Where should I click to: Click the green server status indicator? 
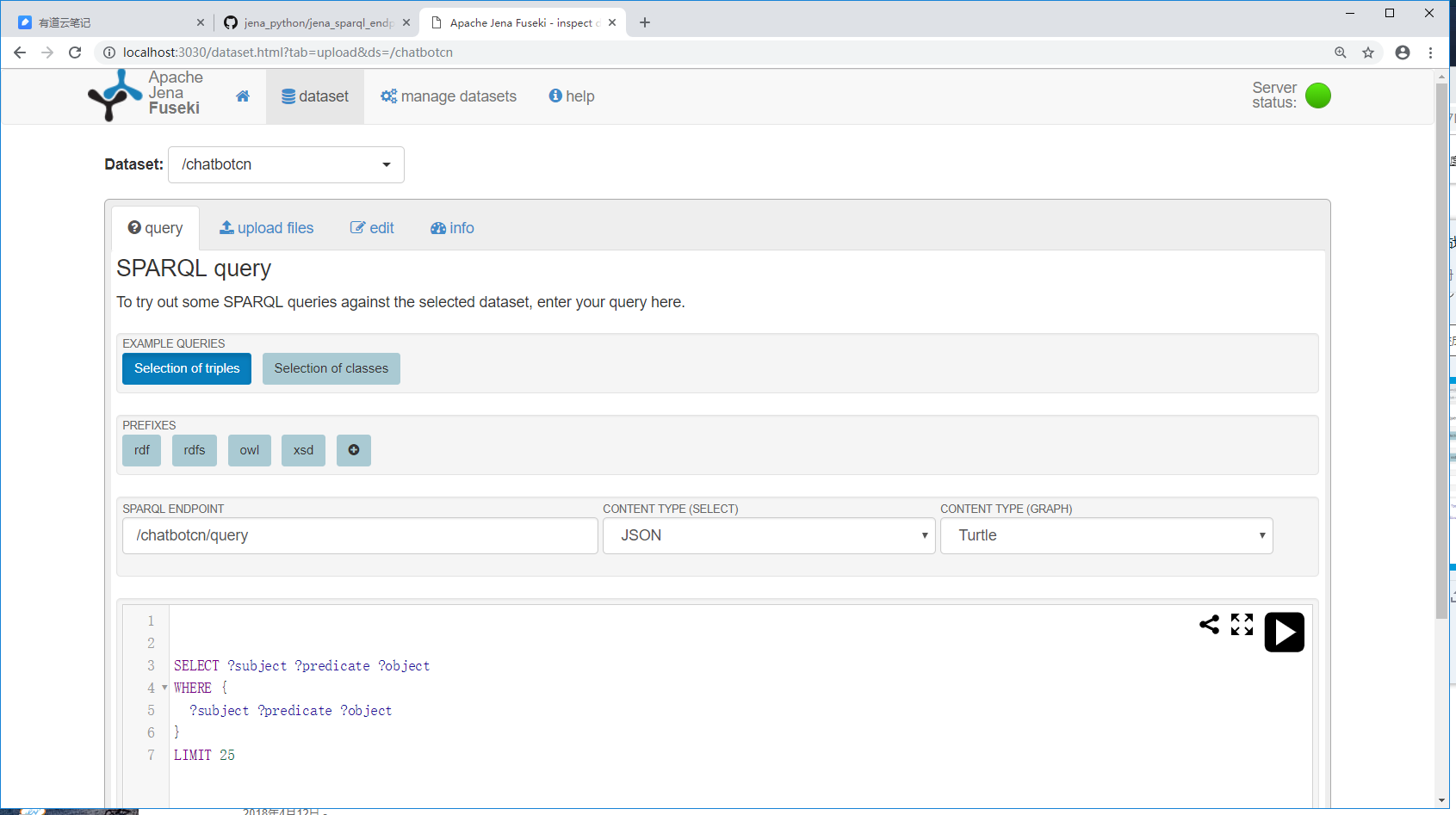point(1317,96)
